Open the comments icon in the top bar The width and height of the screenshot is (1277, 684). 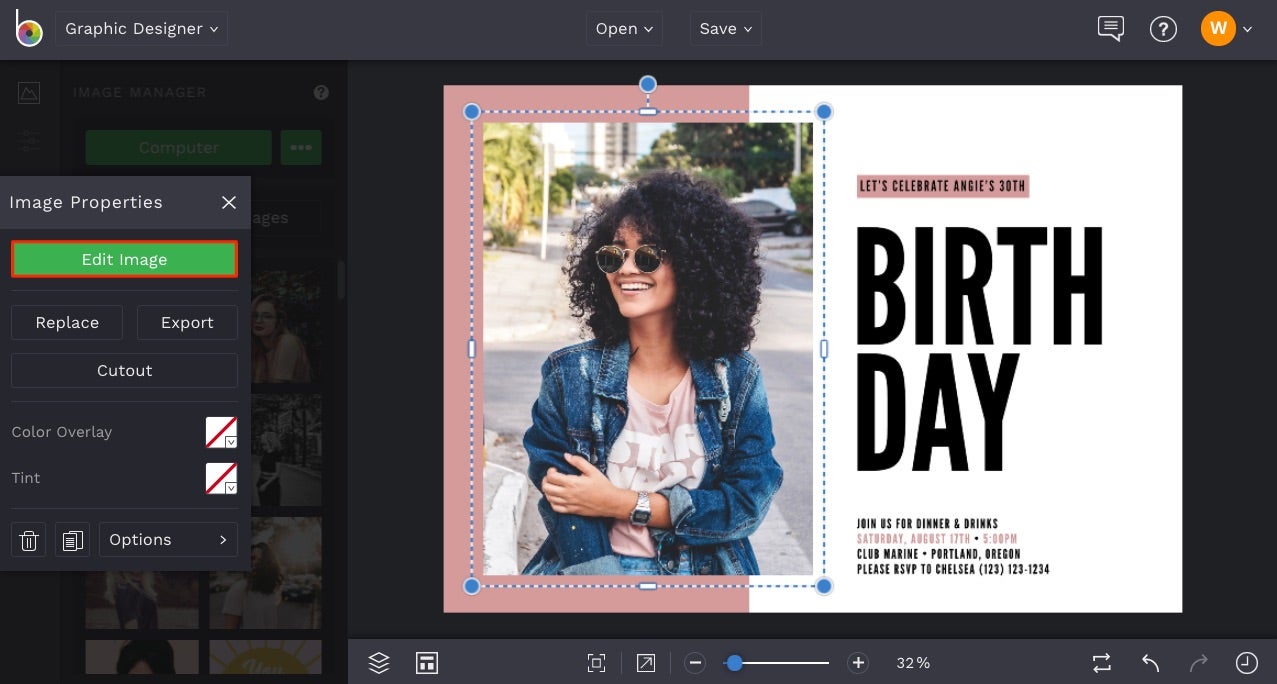(x=1110, y=29)
